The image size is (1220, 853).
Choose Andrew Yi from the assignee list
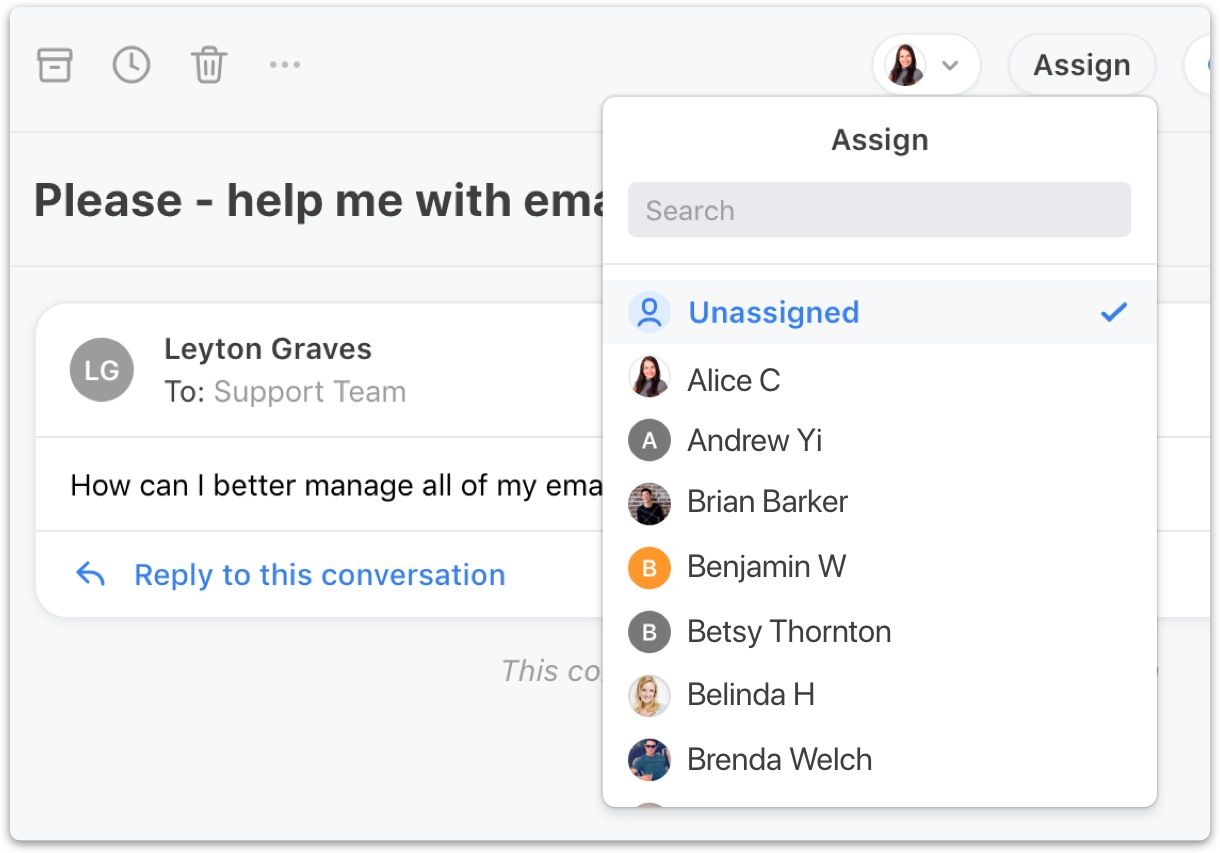(x=755, y=440)
